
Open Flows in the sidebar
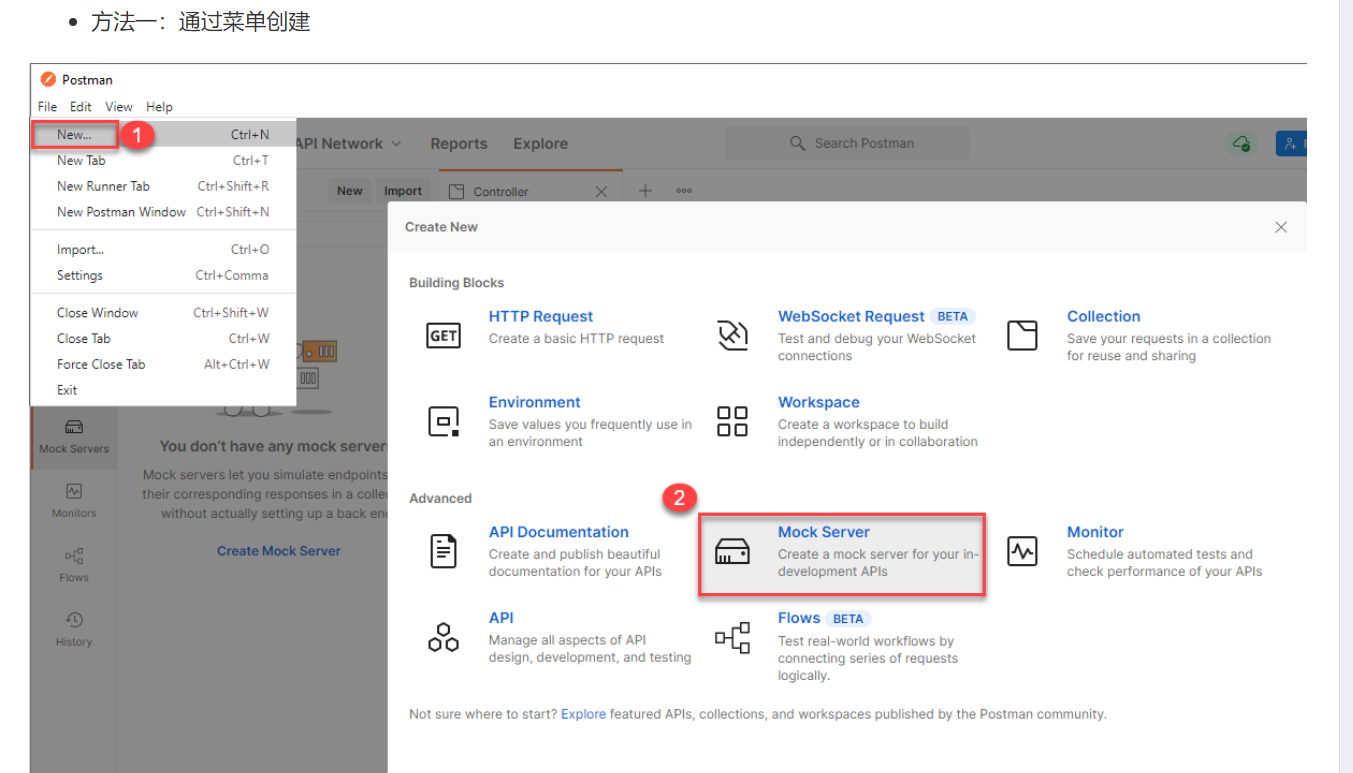click(x=74, y=565)
